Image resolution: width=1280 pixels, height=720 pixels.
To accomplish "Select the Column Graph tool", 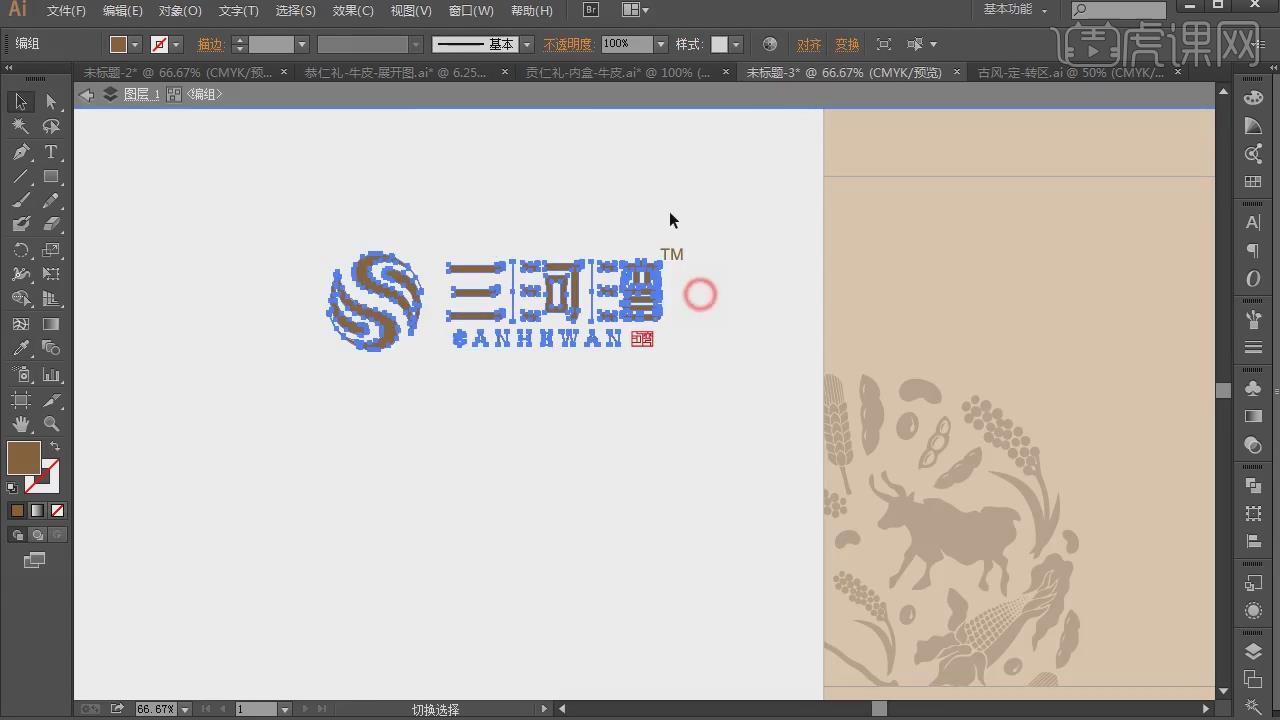I will pos(51,375).
